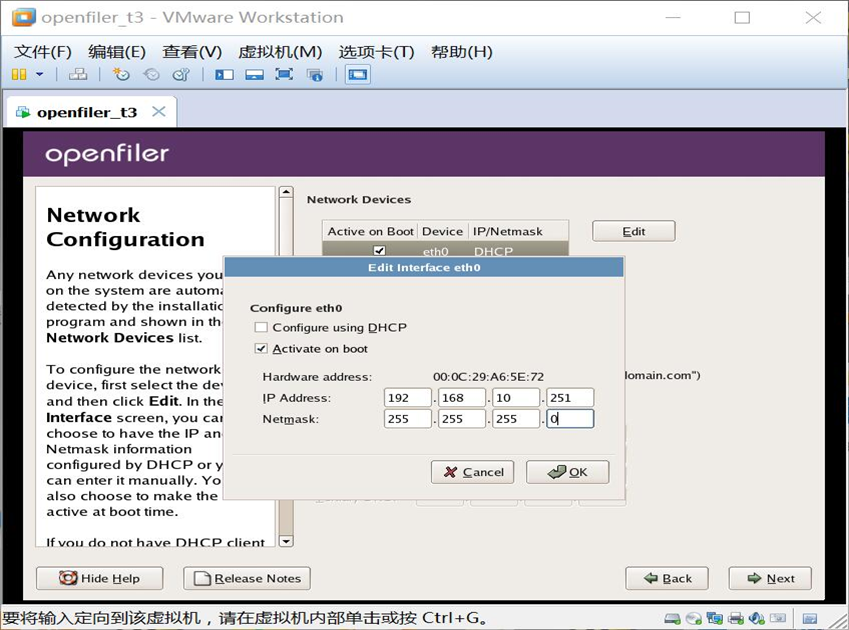Image resolution: width=849 pixels, height=630 pixels.
Task: Open the 选项卡(T) menu
Action: tap(376, 52)
